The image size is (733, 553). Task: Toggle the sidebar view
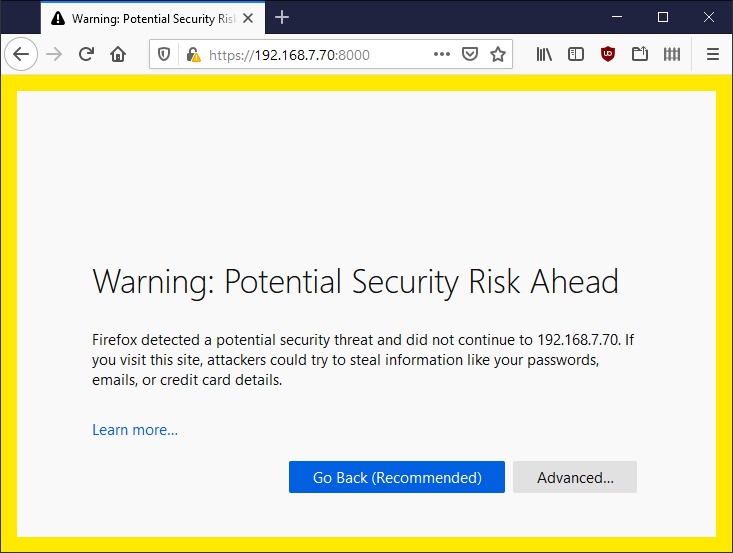(576, 55)
